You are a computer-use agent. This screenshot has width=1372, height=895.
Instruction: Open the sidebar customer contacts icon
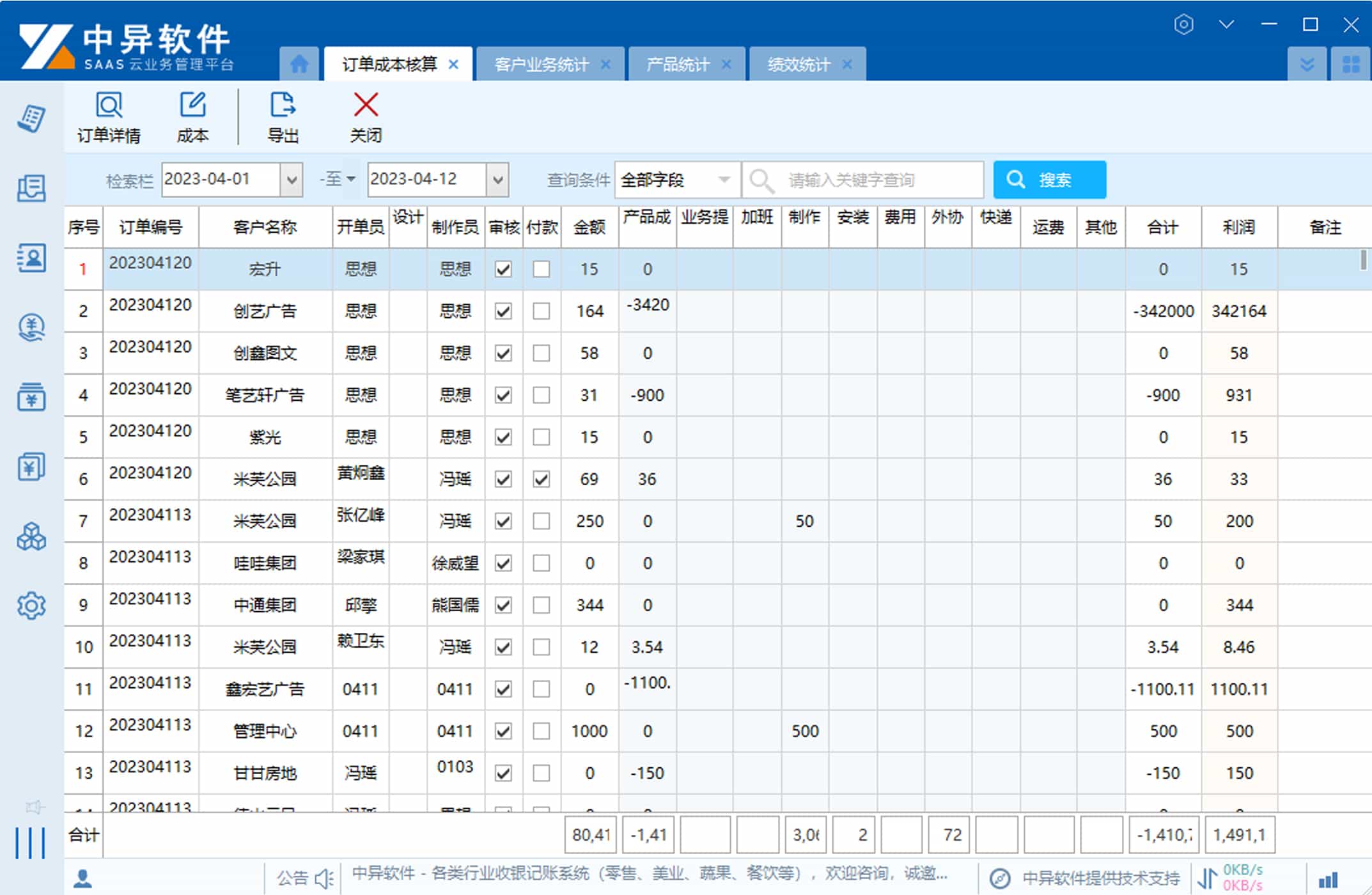pyautogui.click(x=31, y=258)
